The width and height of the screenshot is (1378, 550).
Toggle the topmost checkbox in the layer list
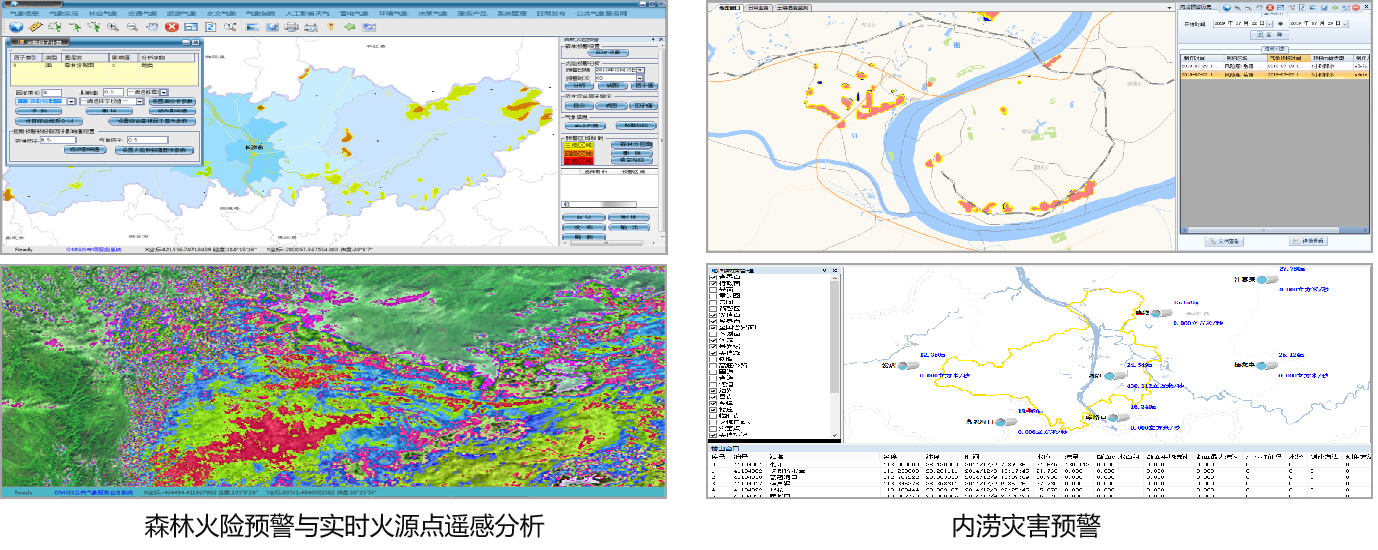coord(713,279)
